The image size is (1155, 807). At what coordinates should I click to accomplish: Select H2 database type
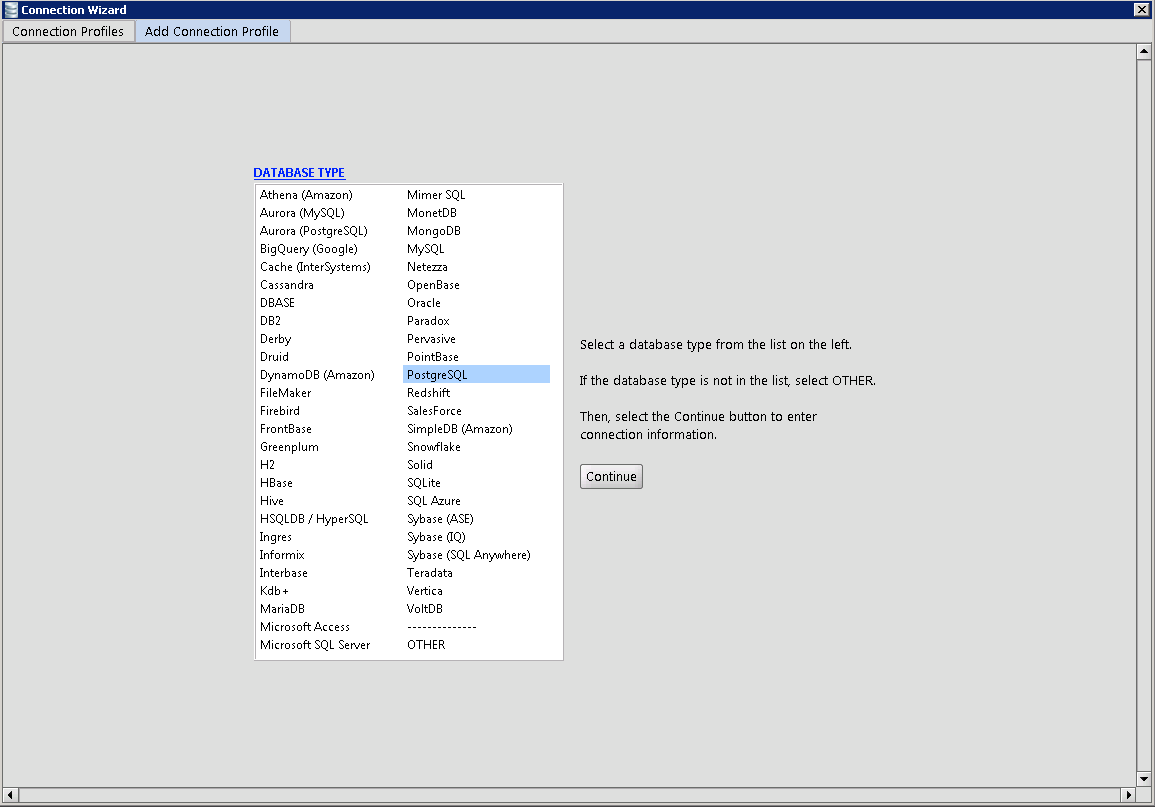pos(267,465)
